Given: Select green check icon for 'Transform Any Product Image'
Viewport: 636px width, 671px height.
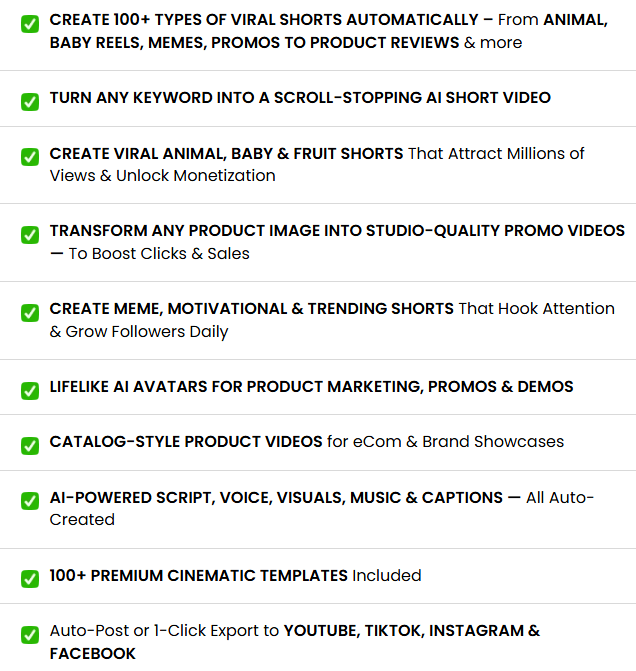Looking at the screenshot, I should 30,235.
